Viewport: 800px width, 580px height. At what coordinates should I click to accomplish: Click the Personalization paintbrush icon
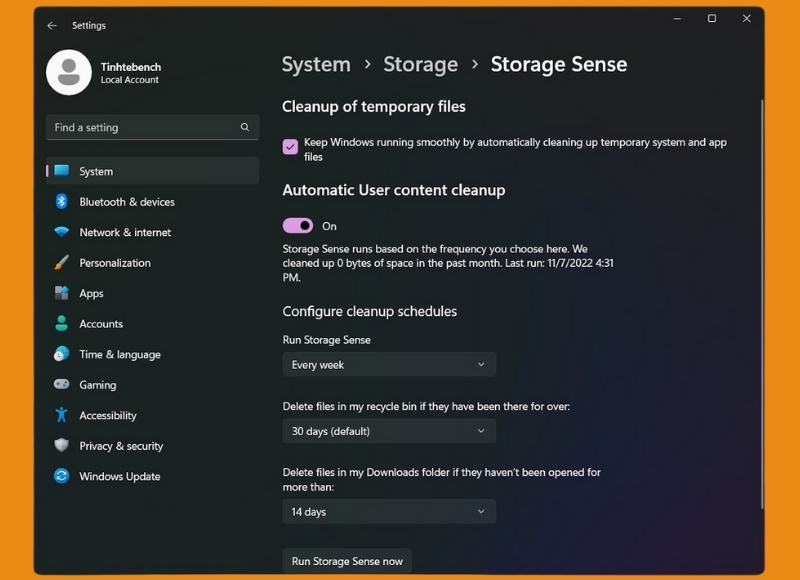pos(61,263)
